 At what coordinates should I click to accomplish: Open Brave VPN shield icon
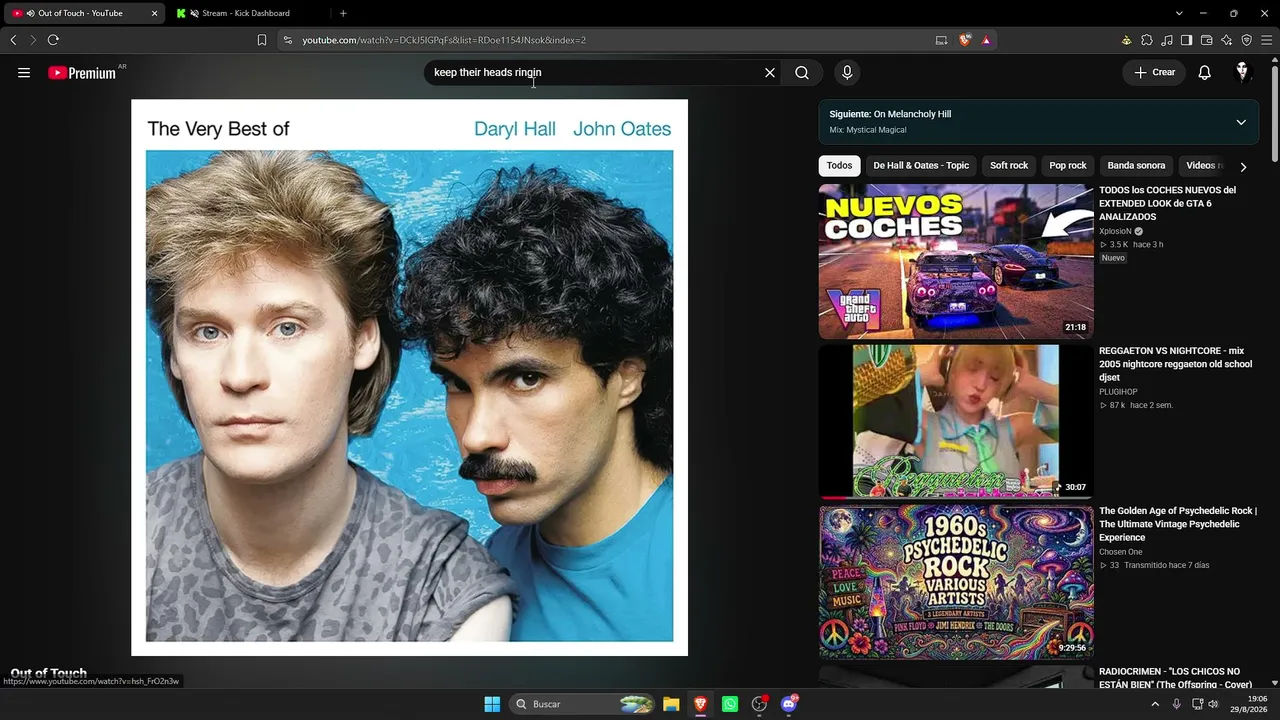click(1247, 40)
